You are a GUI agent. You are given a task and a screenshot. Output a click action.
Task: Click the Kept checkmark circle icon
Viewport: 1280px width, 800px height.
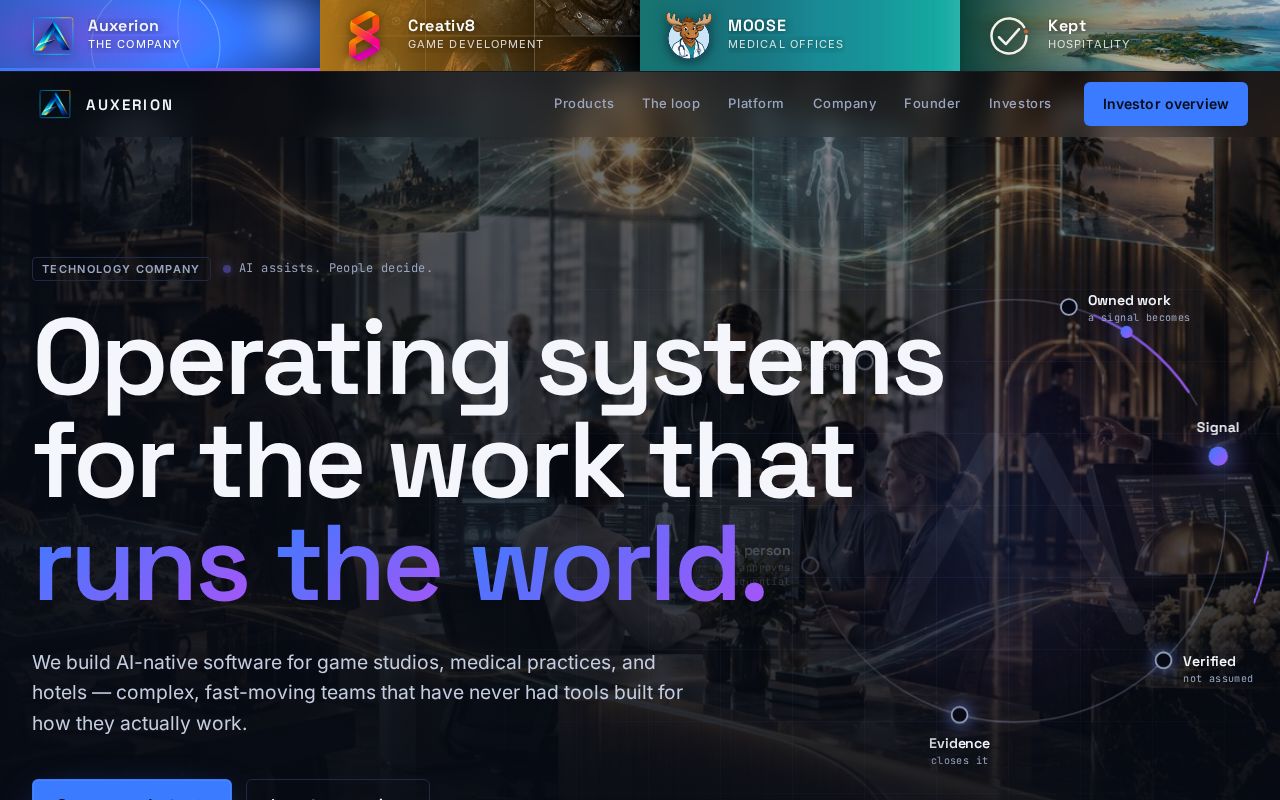[1009, 35]
